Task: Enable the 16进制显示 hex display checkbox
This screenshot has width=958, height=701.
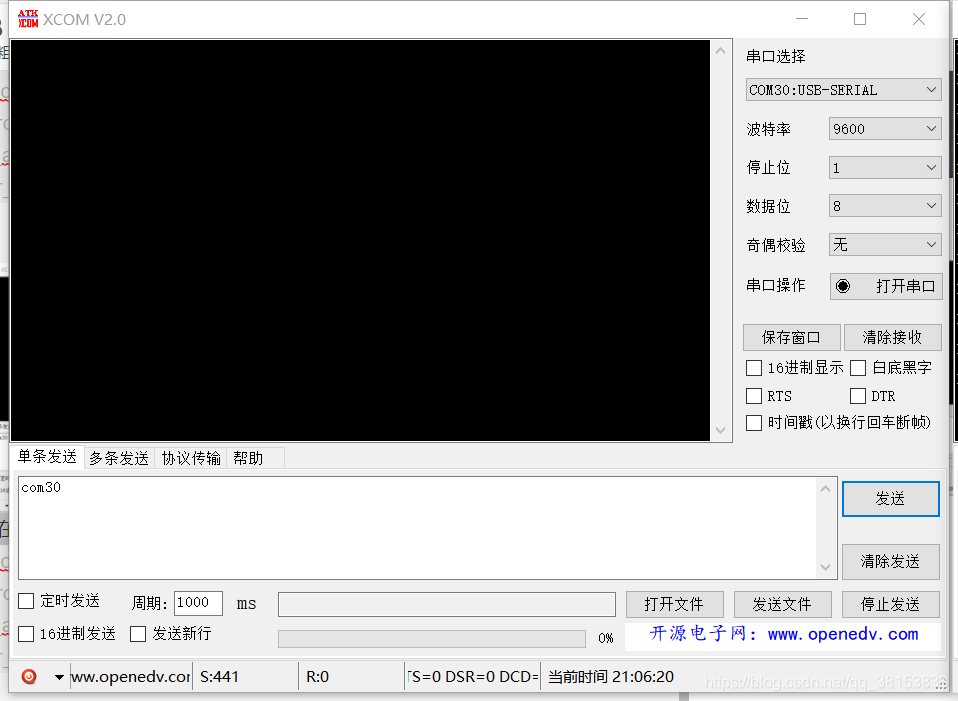Action: (x=754, y=368)
